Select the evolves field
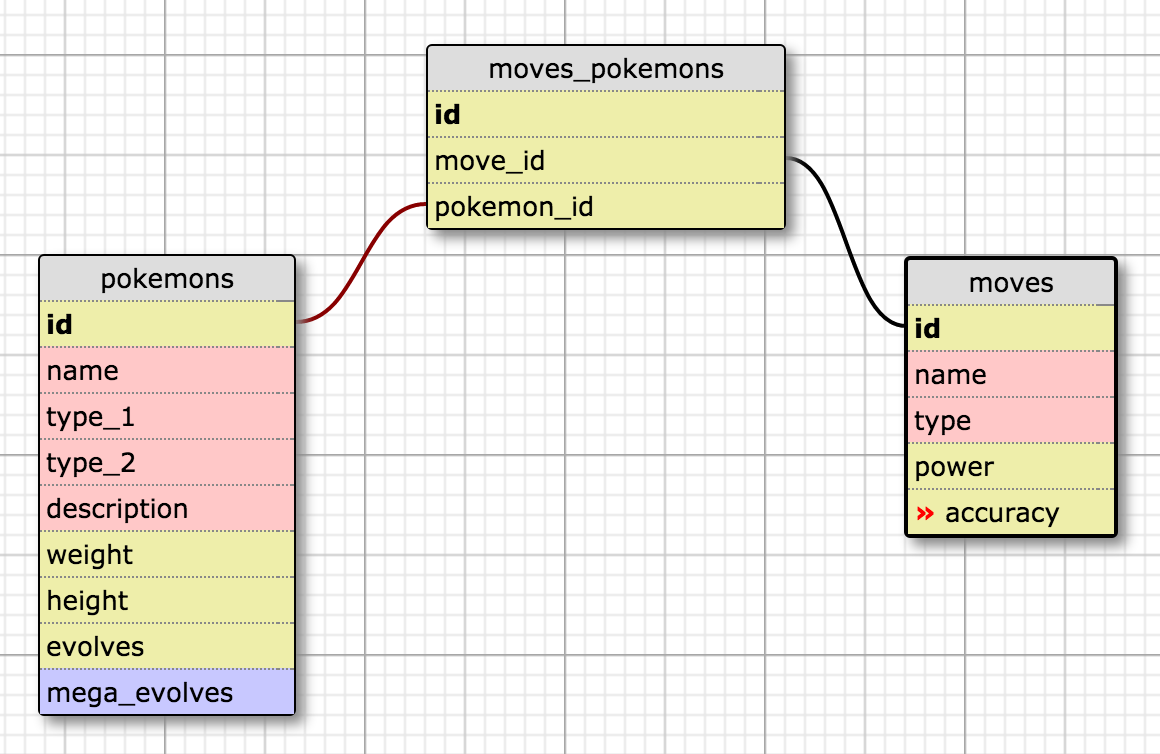 (x=167, y=646)
